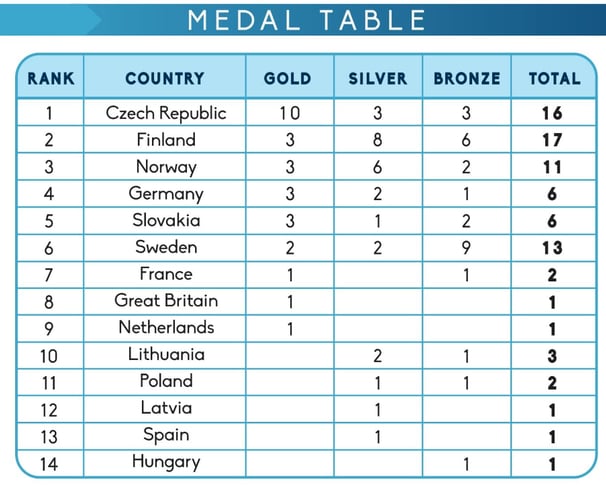Select the France country cell
The height and width of the screenshot is (491, 606).
(166, 274)
